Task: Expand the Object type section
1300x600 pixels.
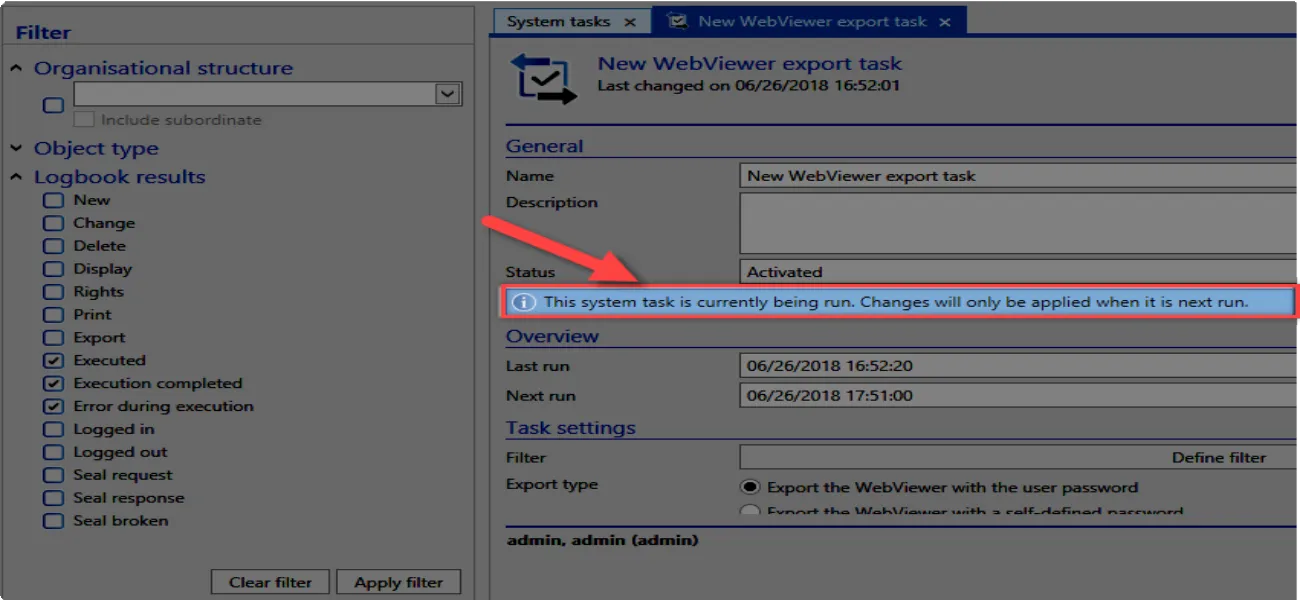Action: coord(16,148)
